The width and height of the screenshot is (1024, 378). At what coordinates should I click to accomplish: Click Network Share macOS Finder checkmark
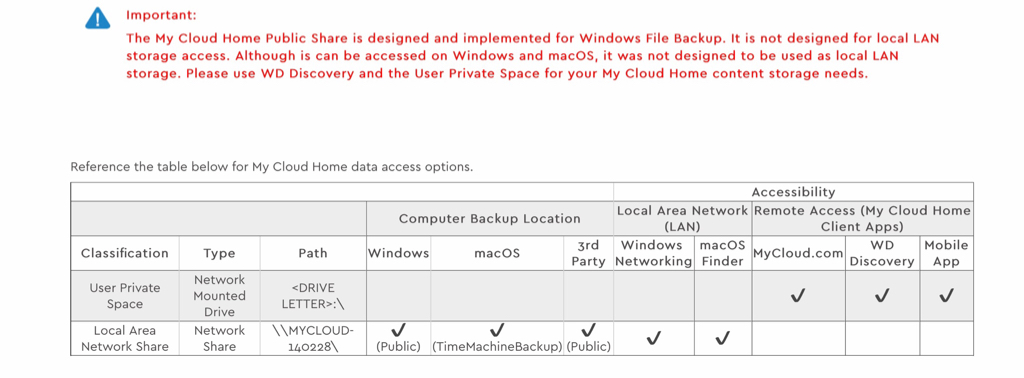click(x=723, y=339)
